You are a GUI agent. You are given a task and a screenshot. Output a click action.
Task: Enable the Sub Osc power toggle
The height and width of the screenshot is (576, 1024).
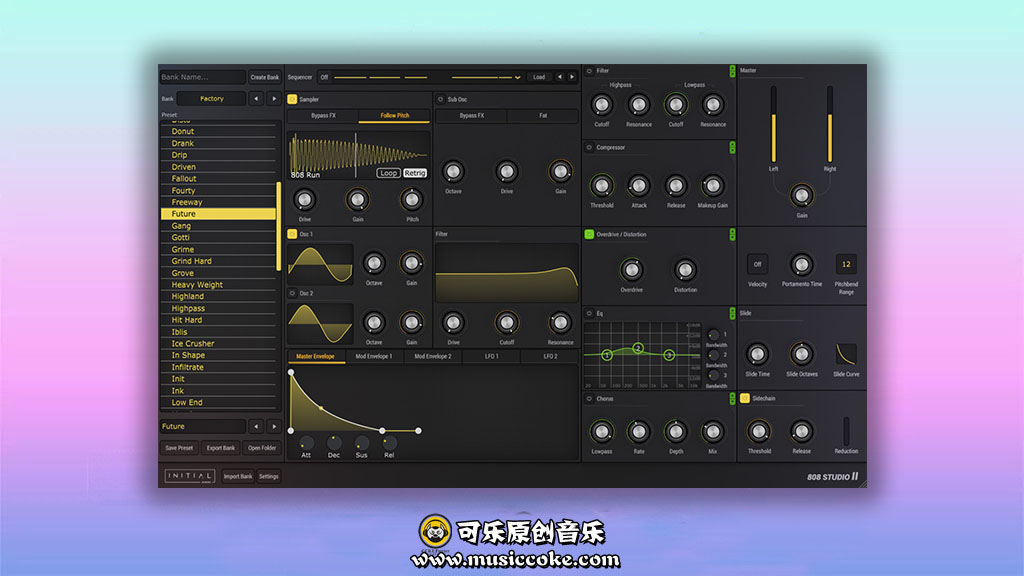pos(440,100)
